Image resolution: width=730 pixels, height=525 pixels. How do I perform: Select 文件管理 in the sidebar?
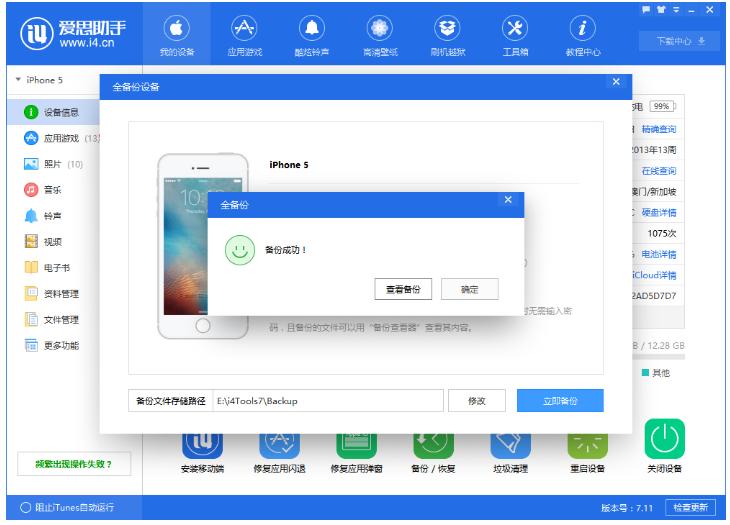[x=54, y=320]
